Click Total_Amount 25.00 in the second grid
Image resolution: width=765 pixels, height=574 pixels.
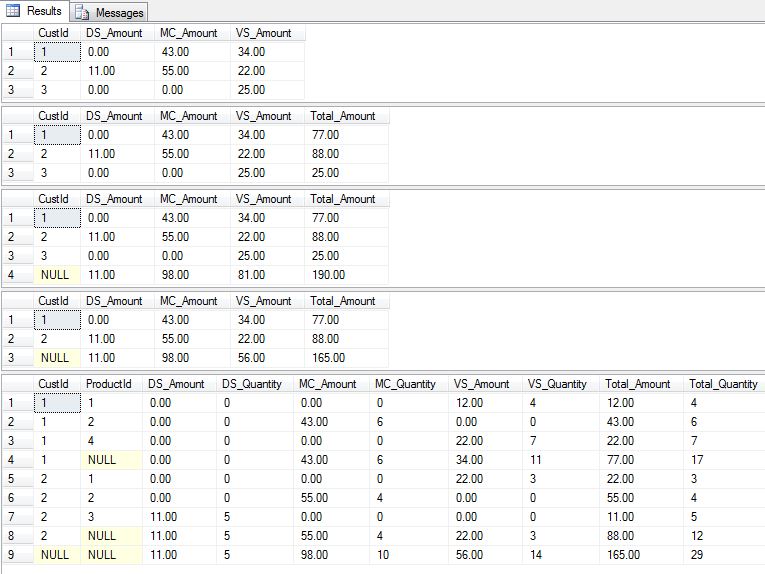point(346,173)
